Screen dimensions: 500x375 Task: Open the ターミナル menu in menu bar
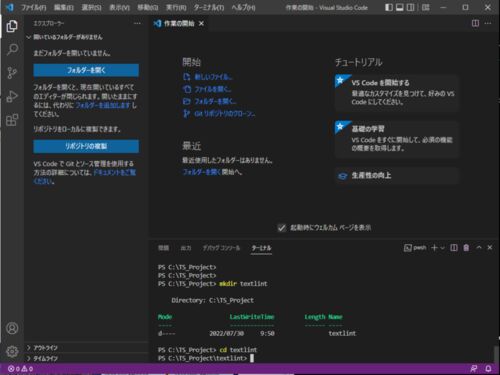pos(209,7)
